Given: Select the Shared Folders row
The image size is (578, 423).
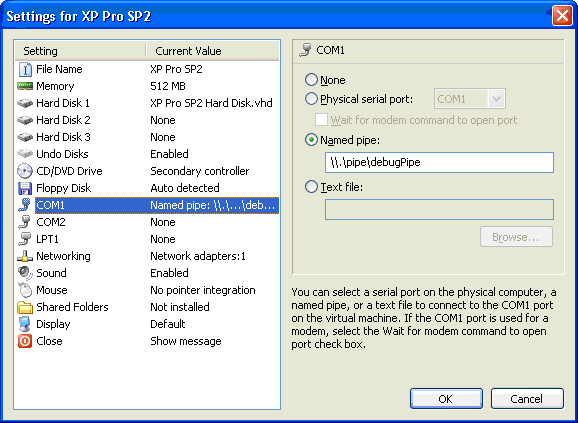Looking at the screenshot, I should (147, 307).
